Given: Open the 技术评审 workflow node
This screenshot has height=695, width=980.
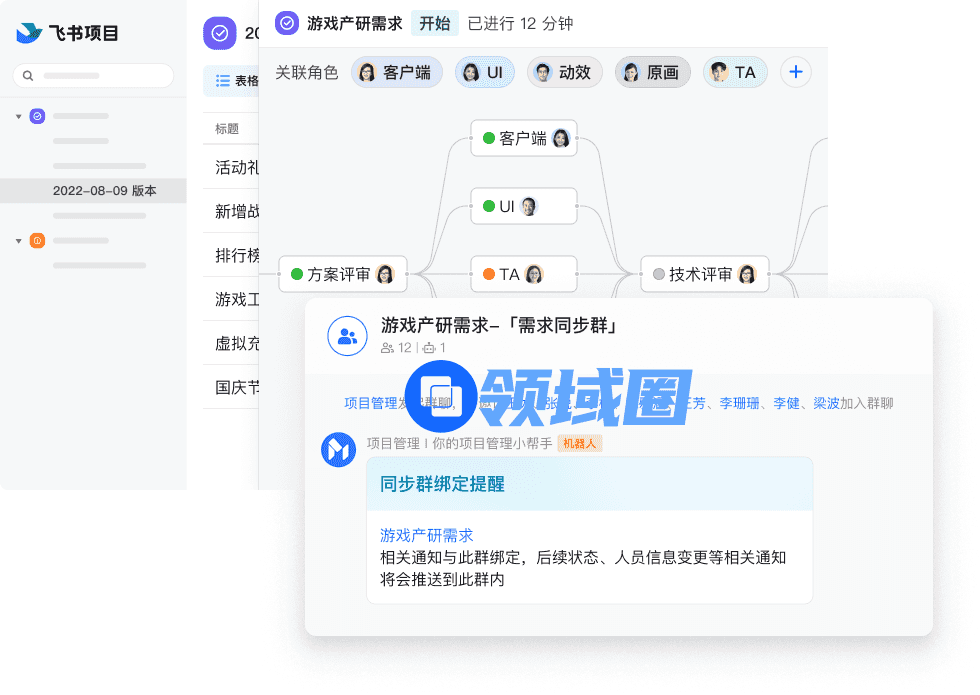Looking at the screenshot, I should point(704,274).
